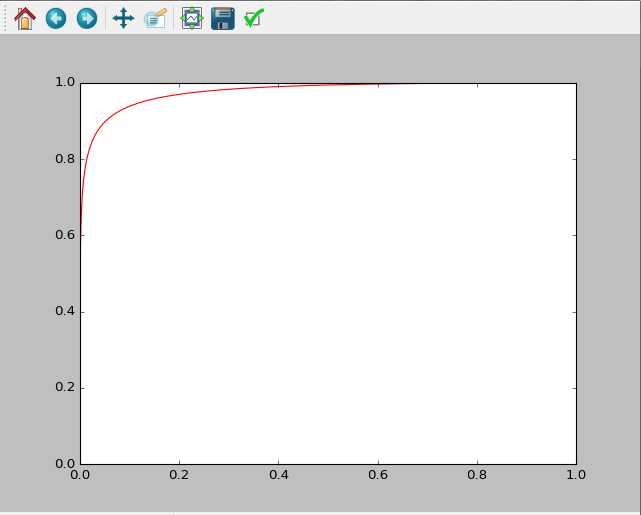Viewport: 641px width, 515px height.
Task: Open the Configure subplots dialog
Action: pyautogui.click(x=192, y=18)
